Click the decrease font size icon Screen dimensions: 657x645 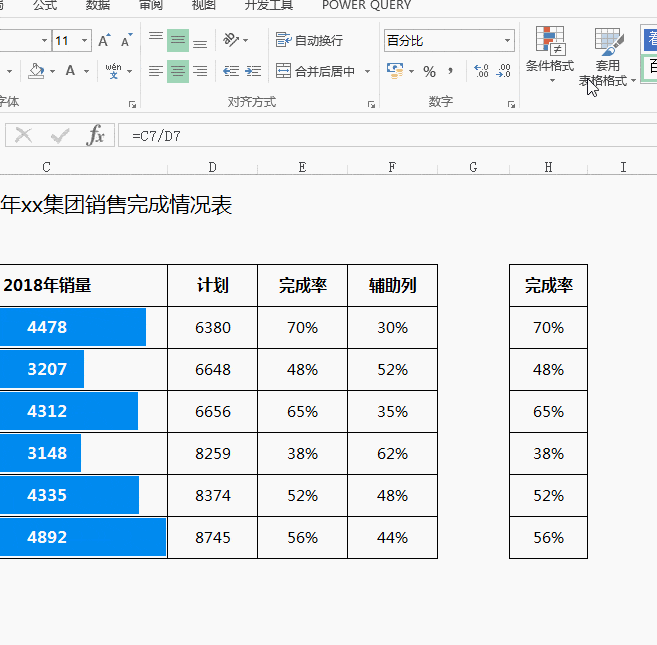pyautogui.click(x=127, y=41)
